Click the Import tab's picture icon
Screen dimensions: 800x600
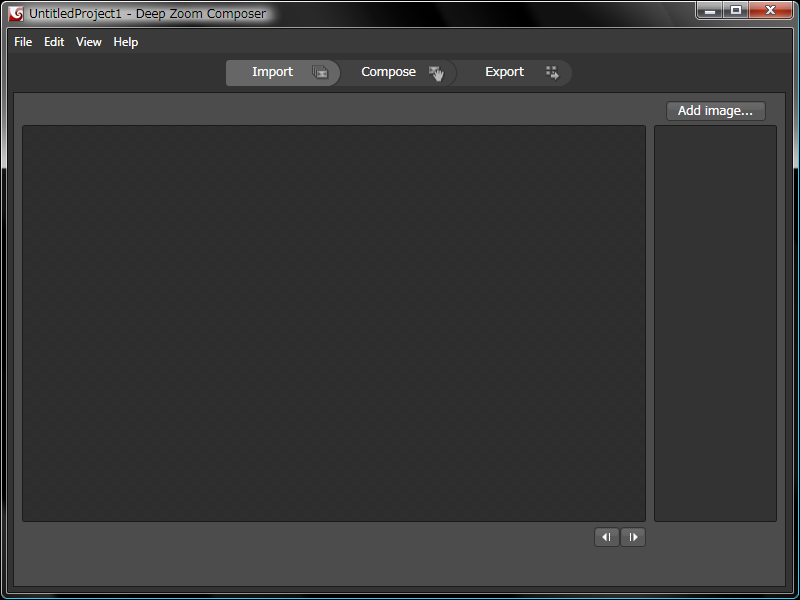pyautogui.click(x=320, y=72)
